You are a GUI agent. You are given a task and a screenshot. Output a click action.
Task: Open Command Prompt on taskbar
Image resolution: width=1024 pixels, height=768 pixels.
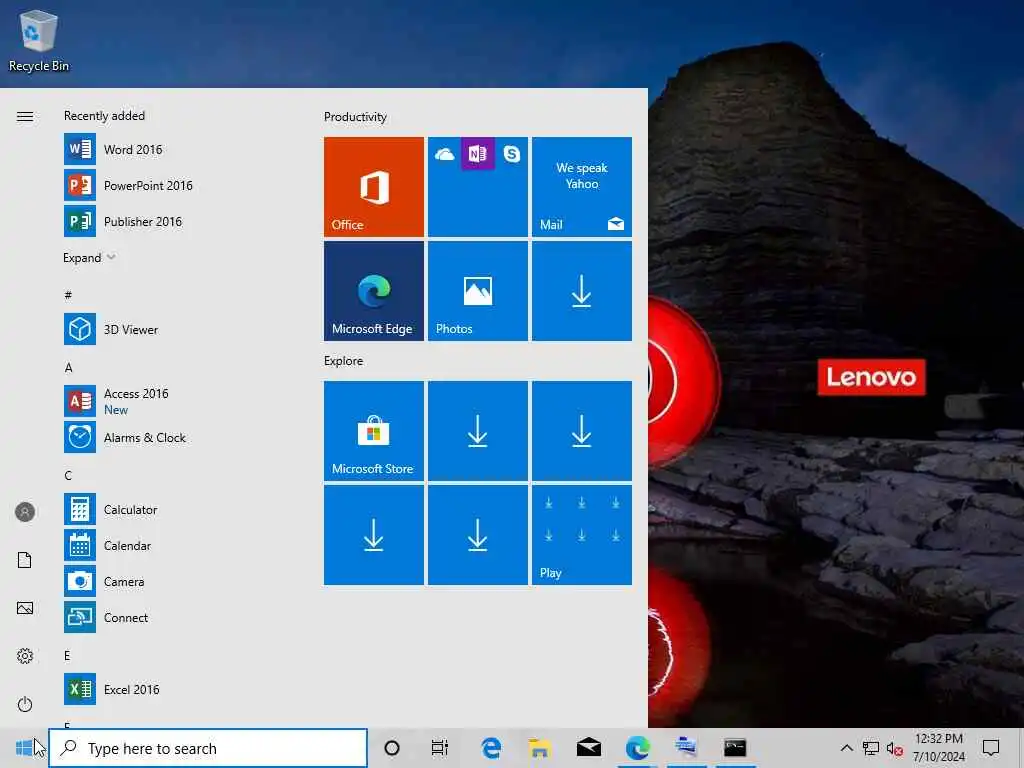(x=735, y=748)
